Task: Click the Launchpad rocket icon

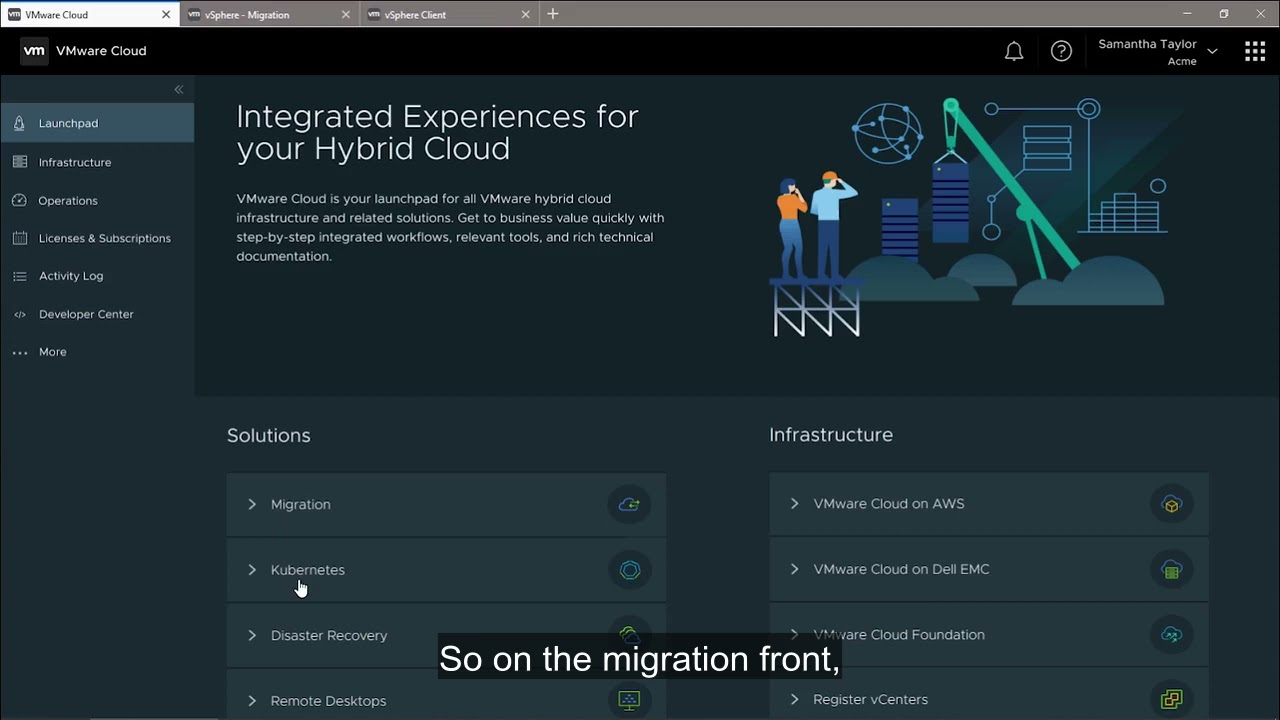Action: click(x=20, y=123)
